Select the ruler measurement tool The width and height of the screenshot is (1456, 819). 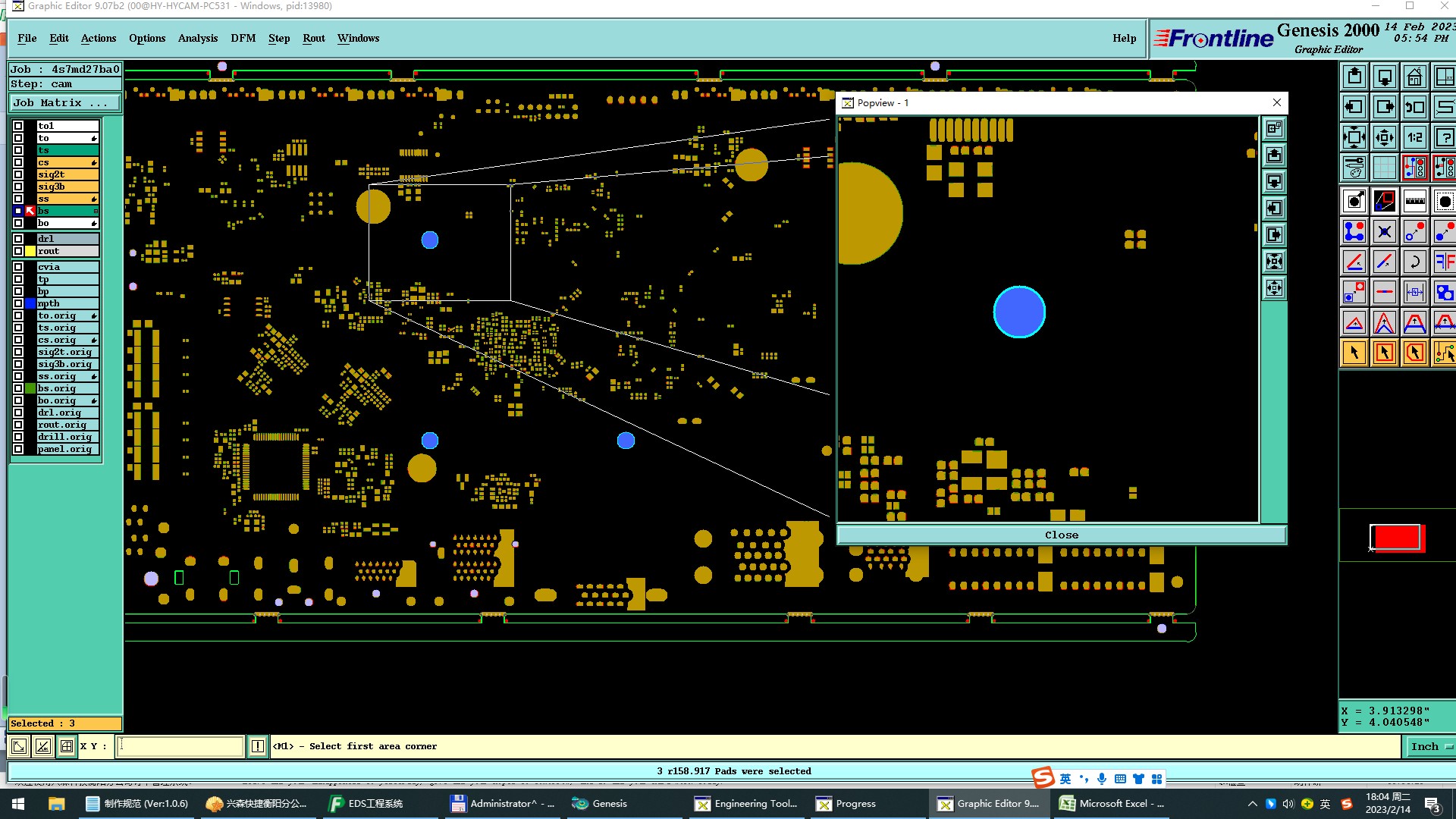[x=1414, y=202]
